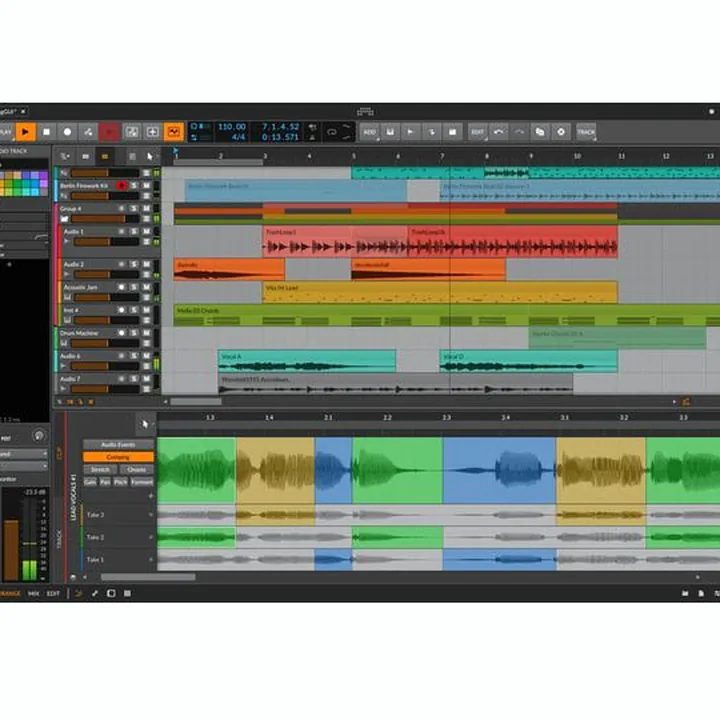Click the Formant button

[x=142, y=482]
